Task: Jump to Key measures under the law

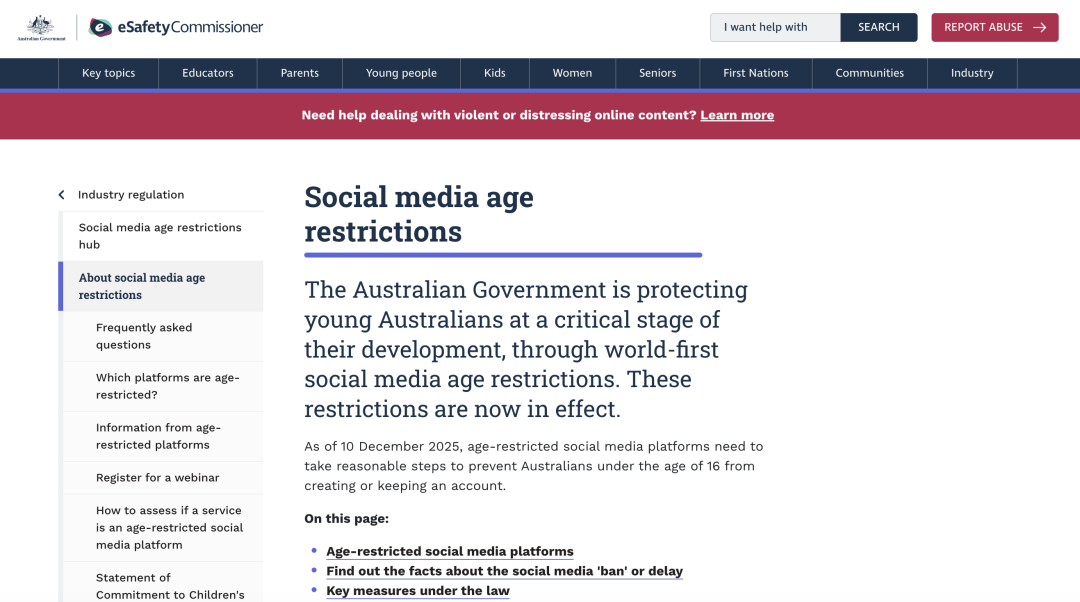Action: (418, 591)
